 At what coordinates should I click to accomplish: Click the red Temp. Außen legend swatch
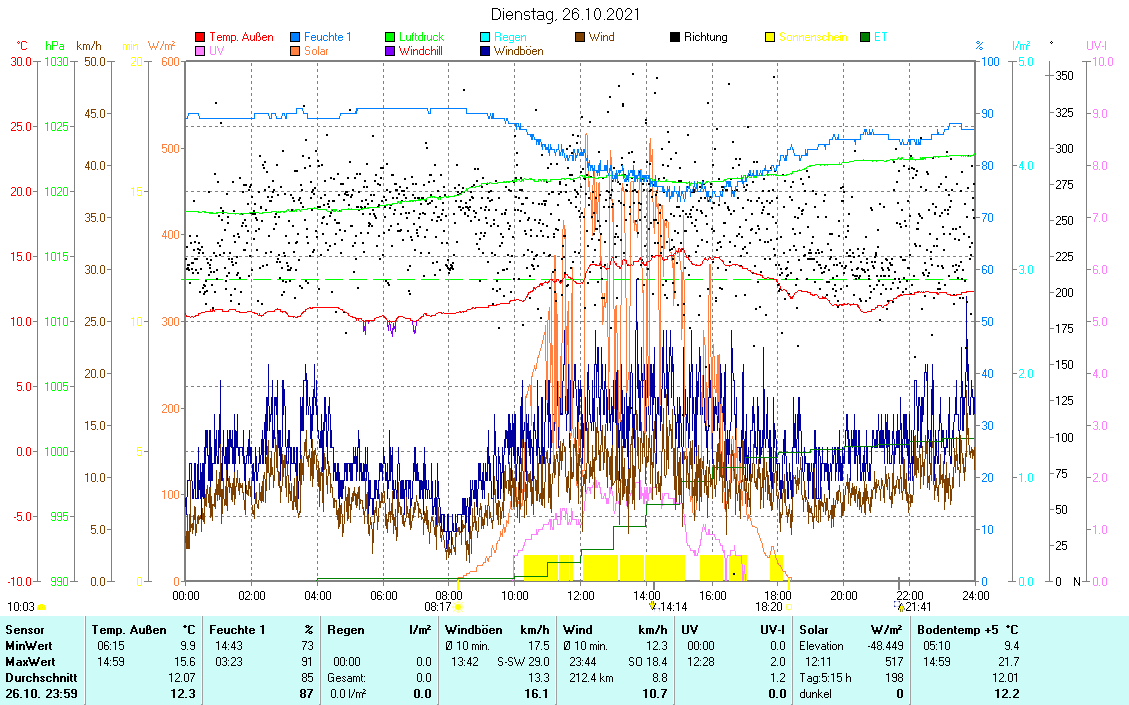[x=200, y=37]
